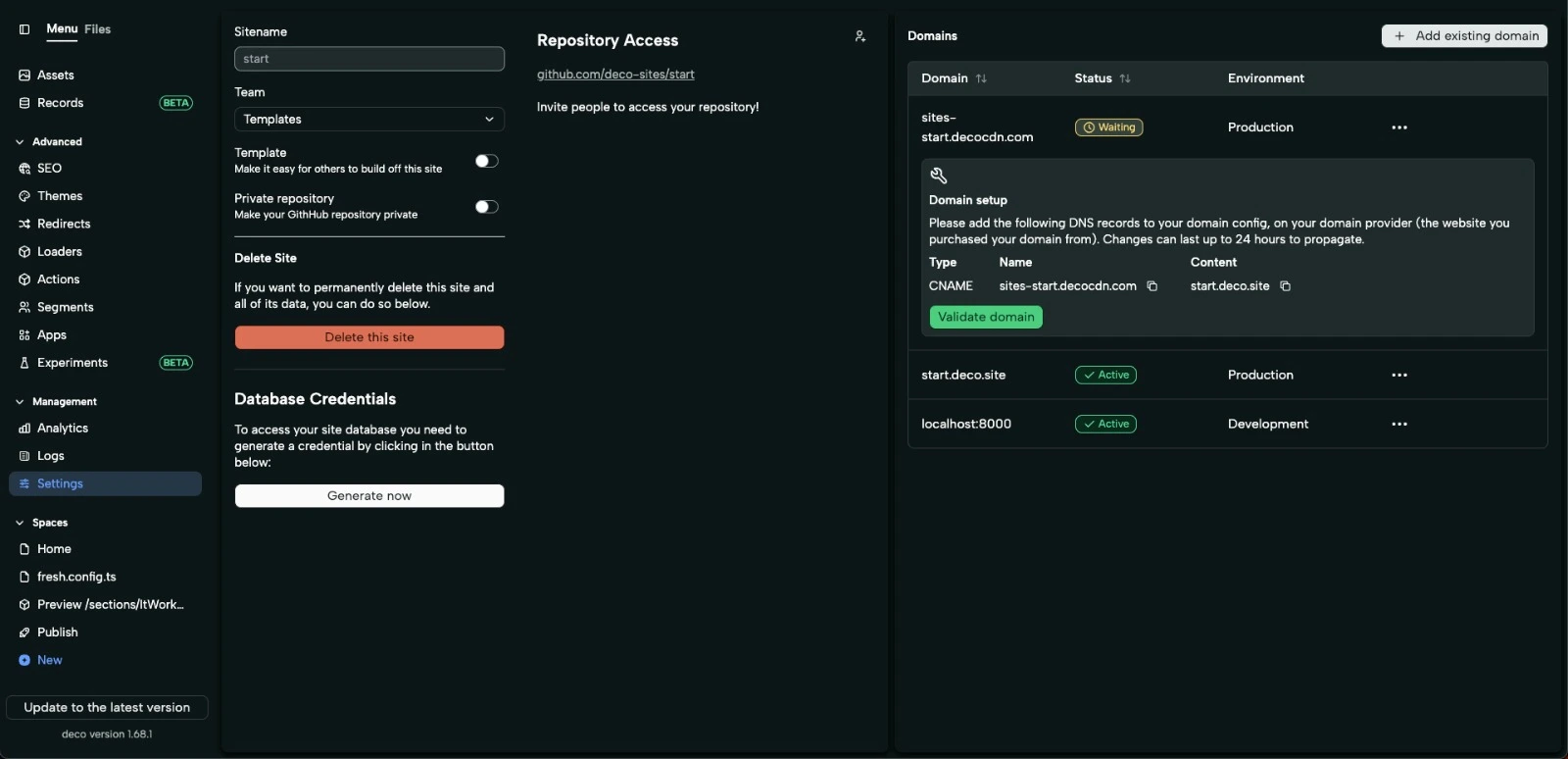Image resolution: width=1568 pixels, height=759 pixels.
Task: Collapse the Management section
Action: click(20, 402)
